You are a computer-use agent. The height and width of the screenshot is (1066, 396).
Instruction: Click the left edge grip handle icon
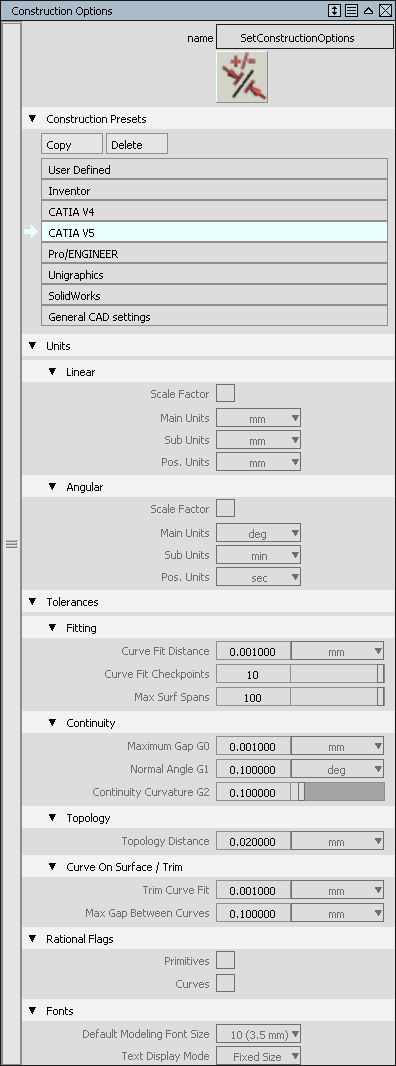point(12,544)
